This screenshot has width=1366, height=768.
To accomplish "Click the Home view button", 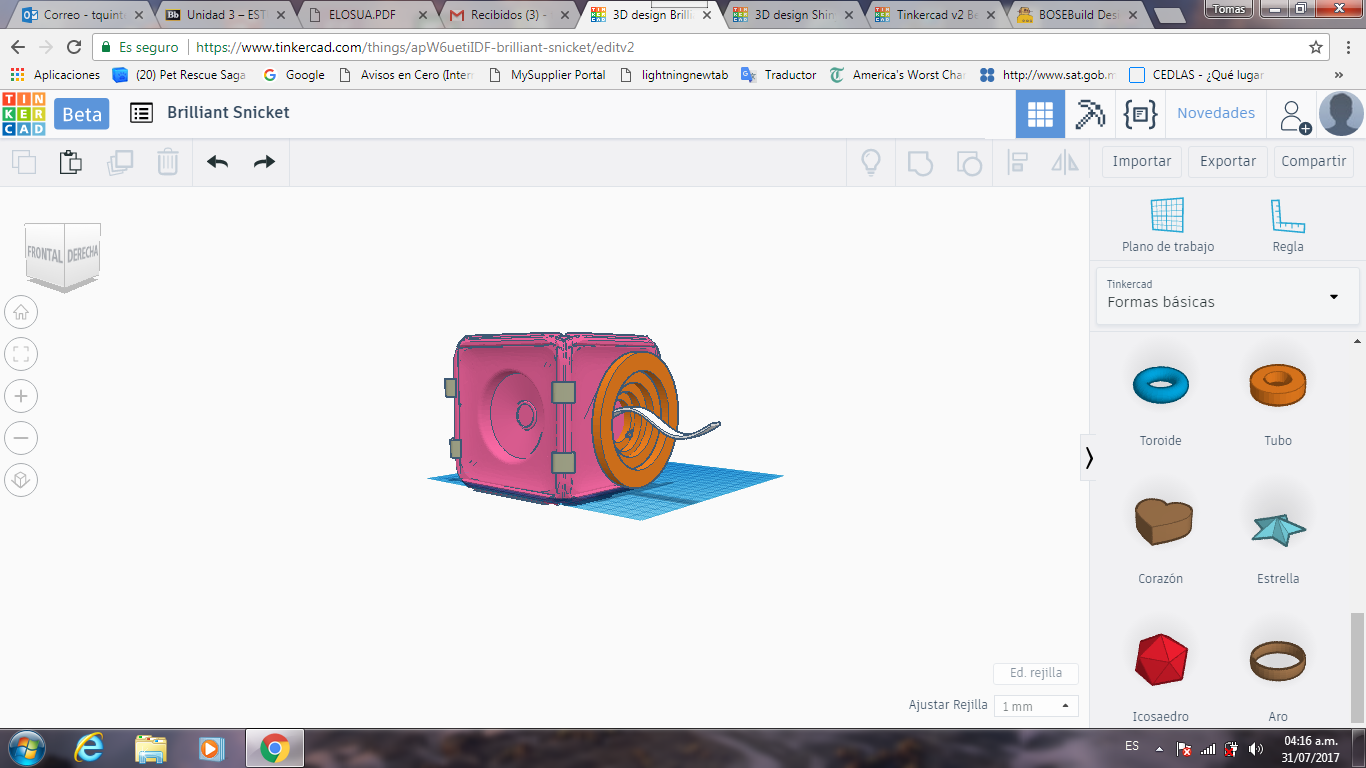I will (21, 312).
